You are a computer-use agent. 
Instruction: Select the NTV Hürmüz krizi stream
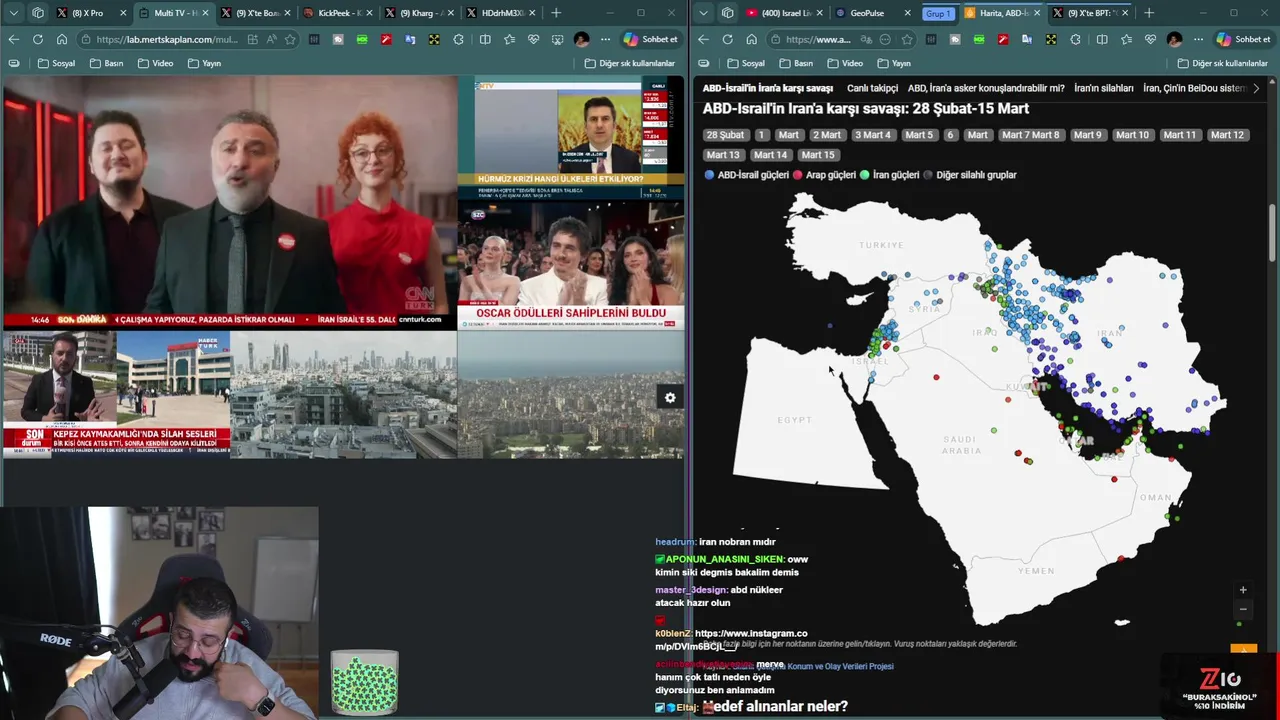pos(571,139)
